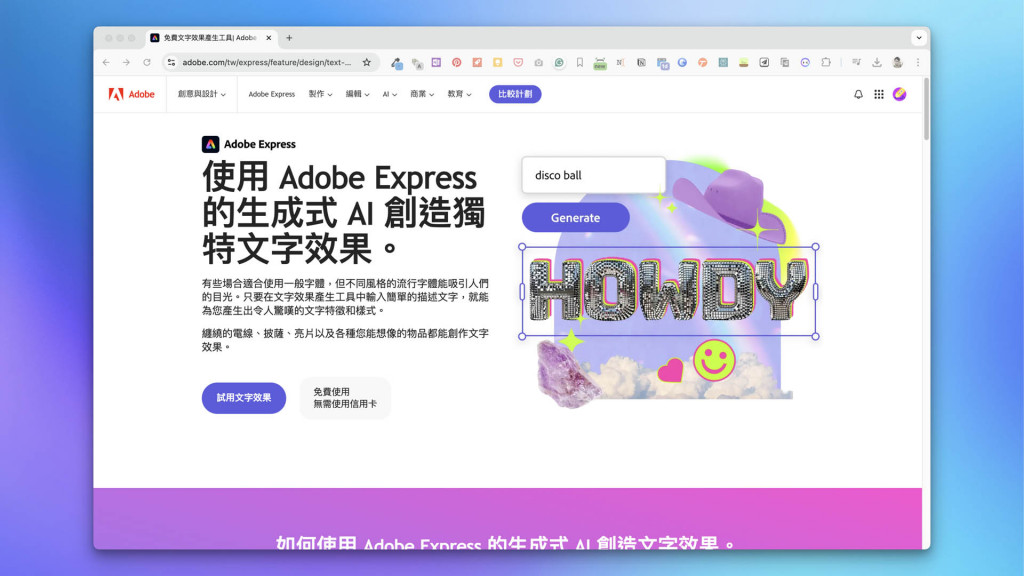Open the camera screenshot extension
Image resolution: width=1024 pixels, height=576 pixels.
pos(538,63)
